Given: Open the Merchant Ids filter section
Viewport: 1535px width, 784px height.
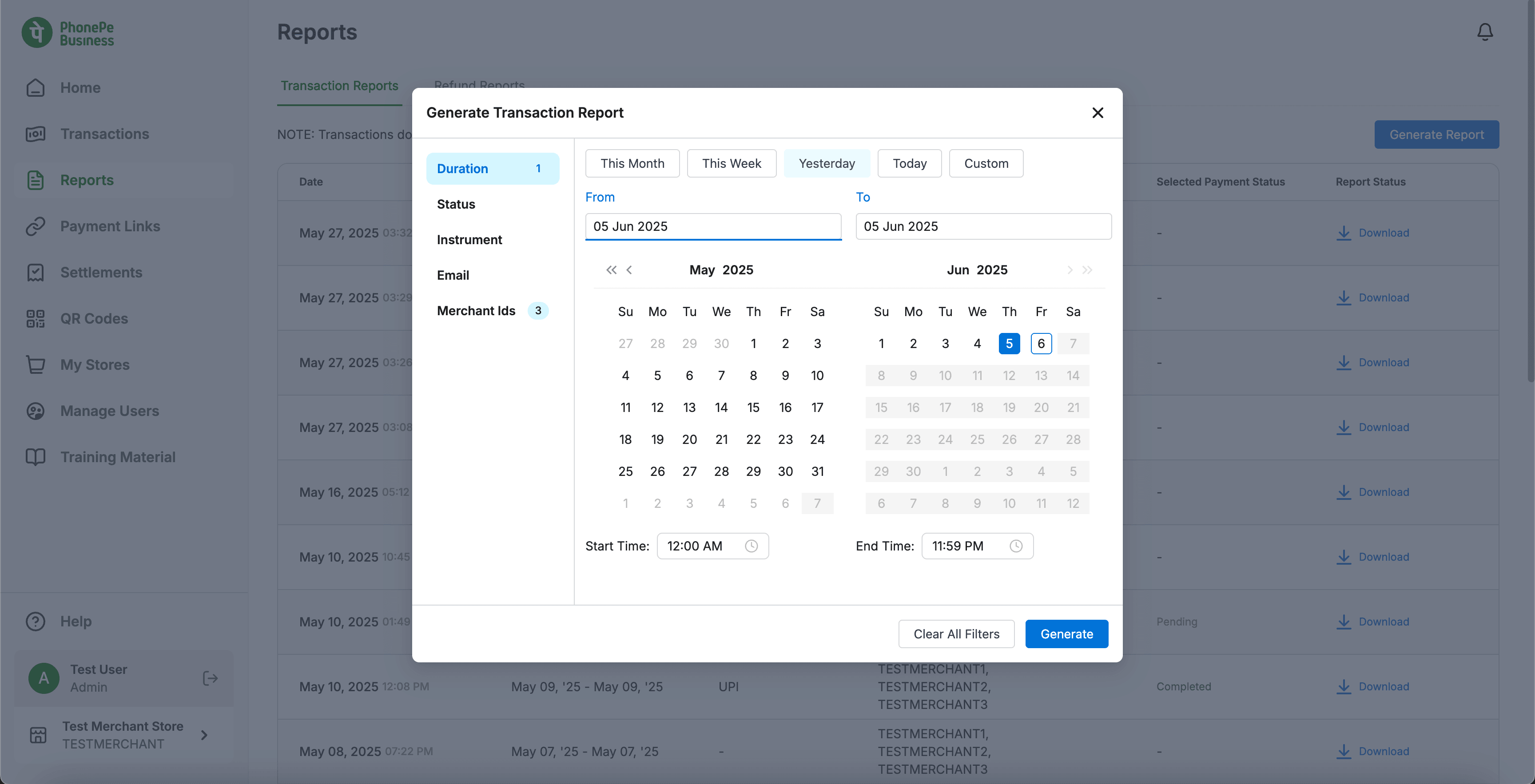Looking at the screenshot, I should tap(492, 310).
